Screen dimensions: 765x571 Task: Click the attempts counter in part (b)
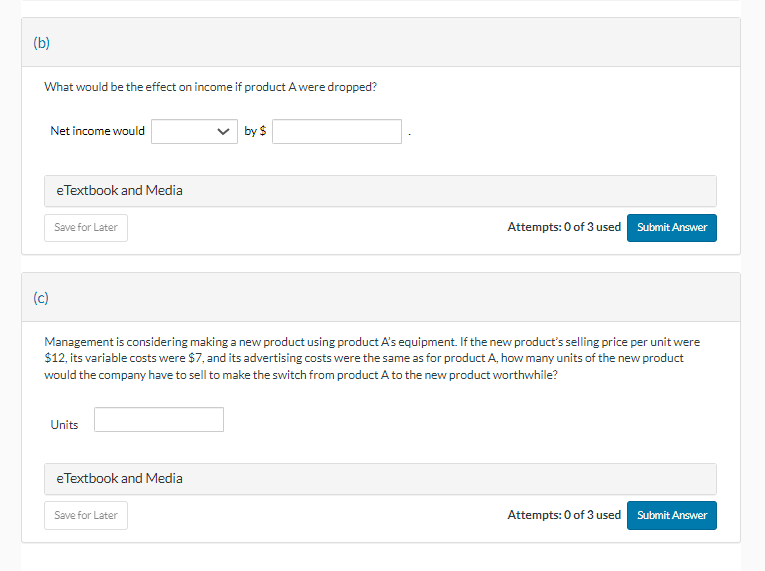coord(563,227)
